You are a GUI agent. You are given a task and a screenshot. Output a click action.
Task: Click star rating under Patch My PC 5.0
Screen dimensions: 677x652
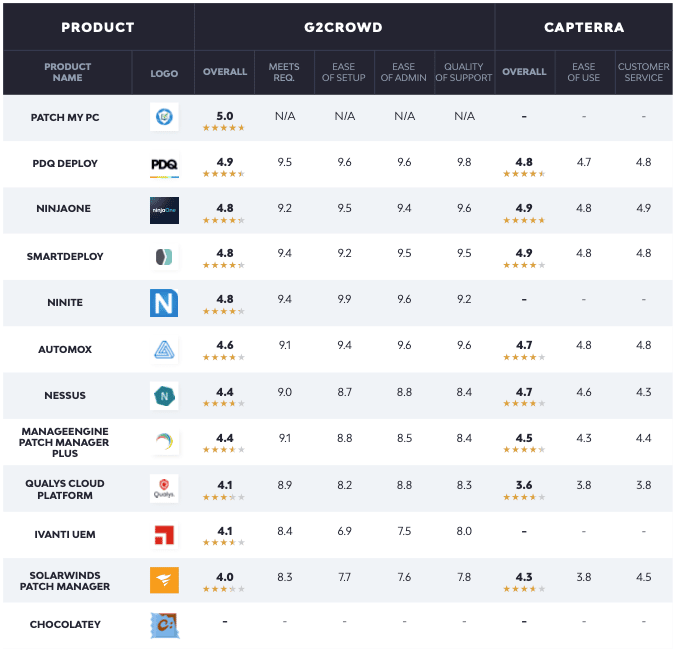(224, 128)
